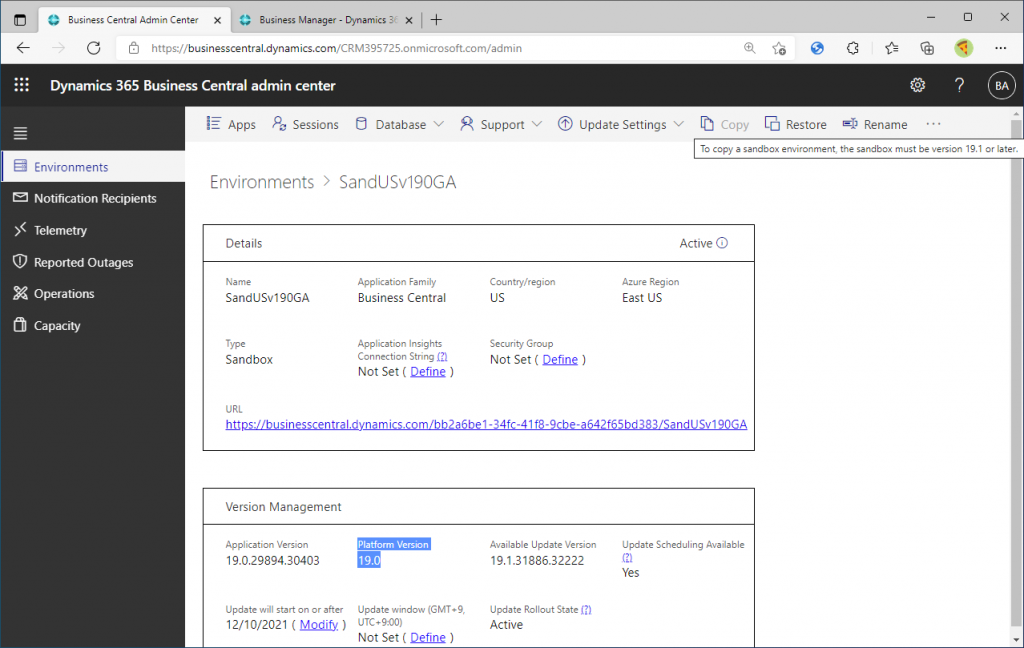
Task: Switch to Business Central Admin Center tab
Action: [133, 20]
